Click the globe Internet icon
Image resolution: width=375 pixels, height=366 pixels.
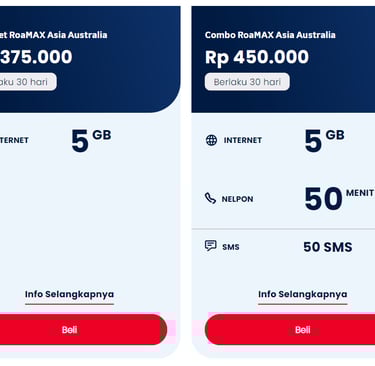click(211, 140)
